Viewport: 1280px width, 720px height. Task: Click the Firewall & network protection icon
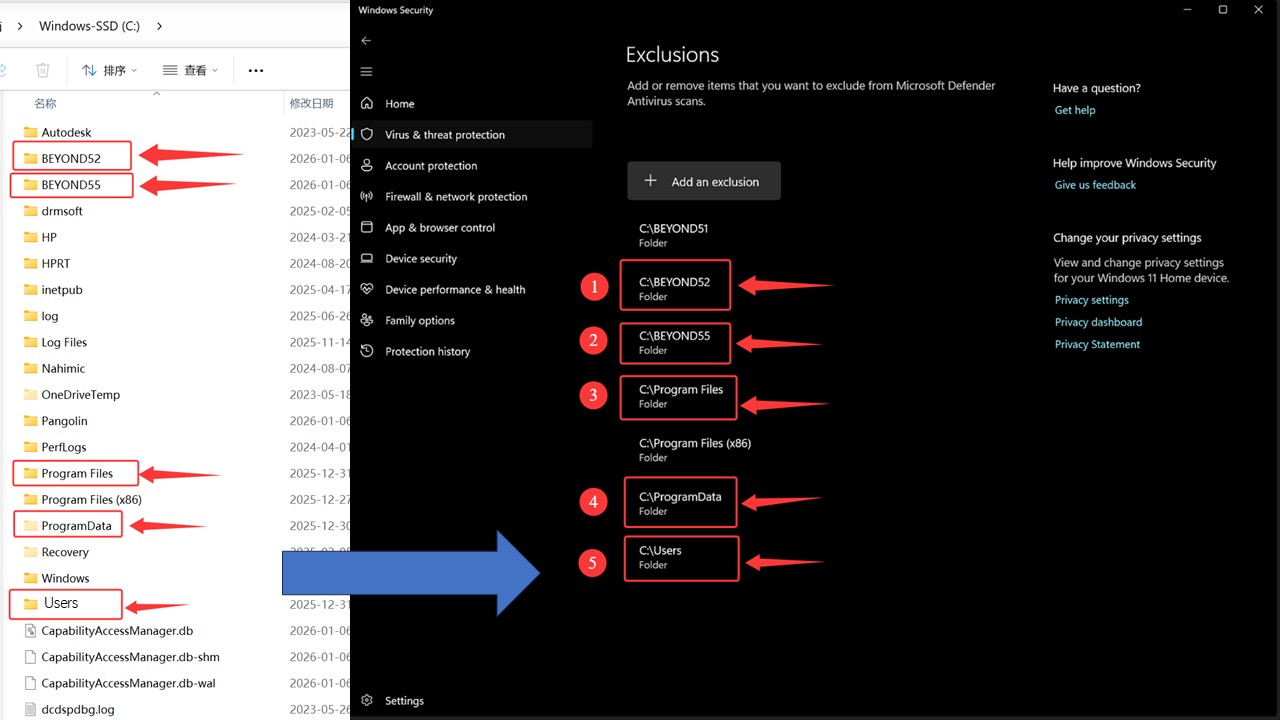click(x=367, y=197)
